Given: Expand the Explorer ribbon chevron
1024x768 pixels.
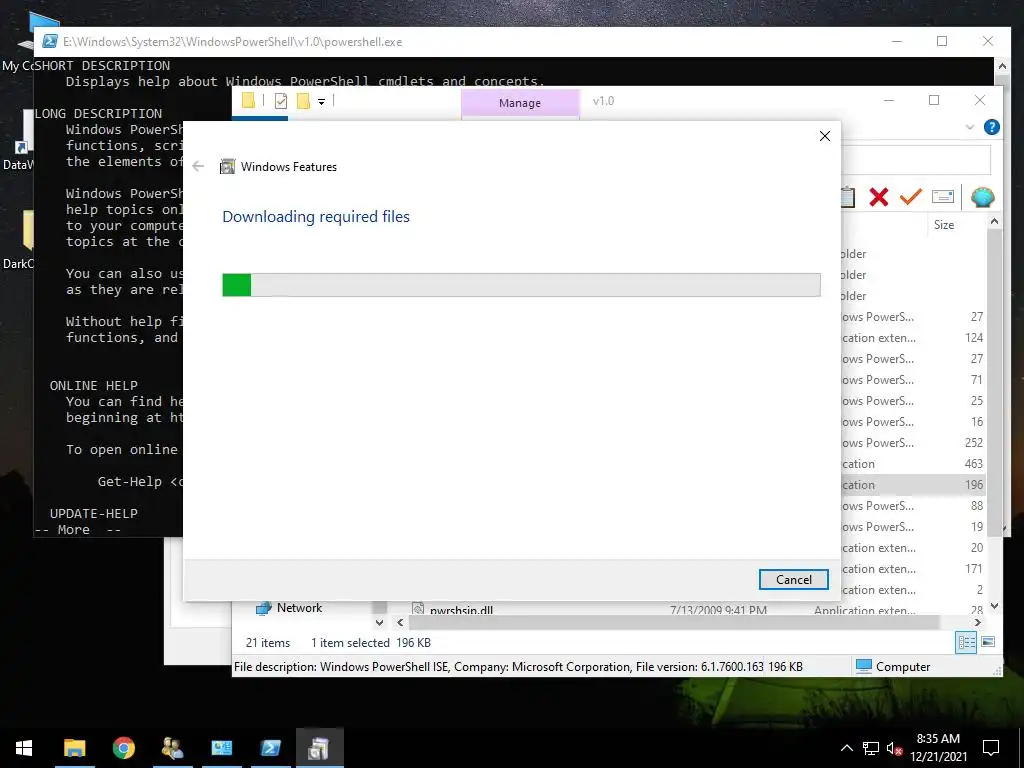Looking at the screenshot, I should pyautogui.click(x=970, y=127).
